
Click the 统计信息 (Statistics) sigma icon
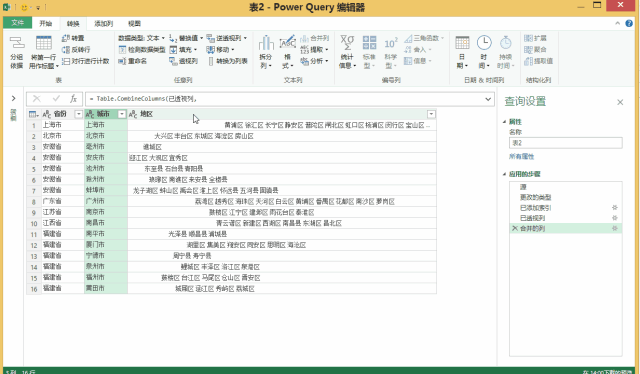pyautogui.click(x=347, y=43)
